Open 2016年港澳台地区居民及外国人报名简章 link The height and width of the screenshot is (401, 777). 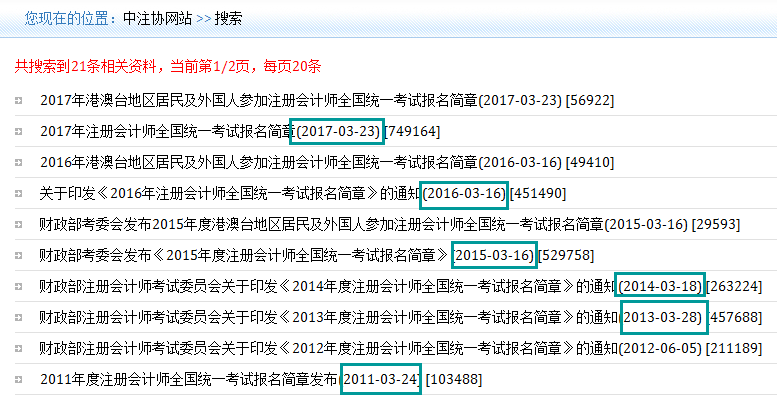(259, 162)
